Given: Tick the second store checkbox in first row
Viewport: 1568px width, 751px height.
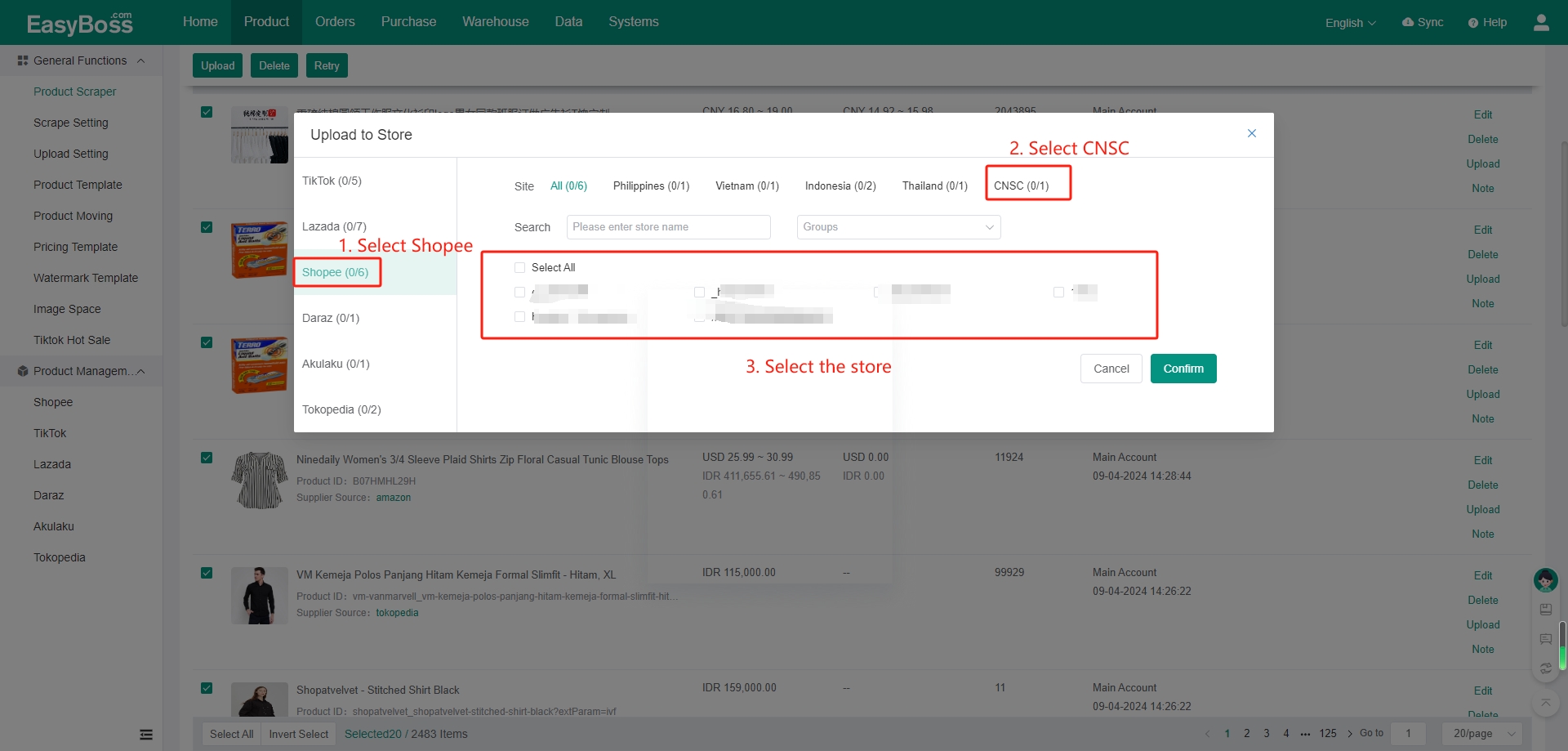Looking at the screenshot, I should tap(699, 292).
